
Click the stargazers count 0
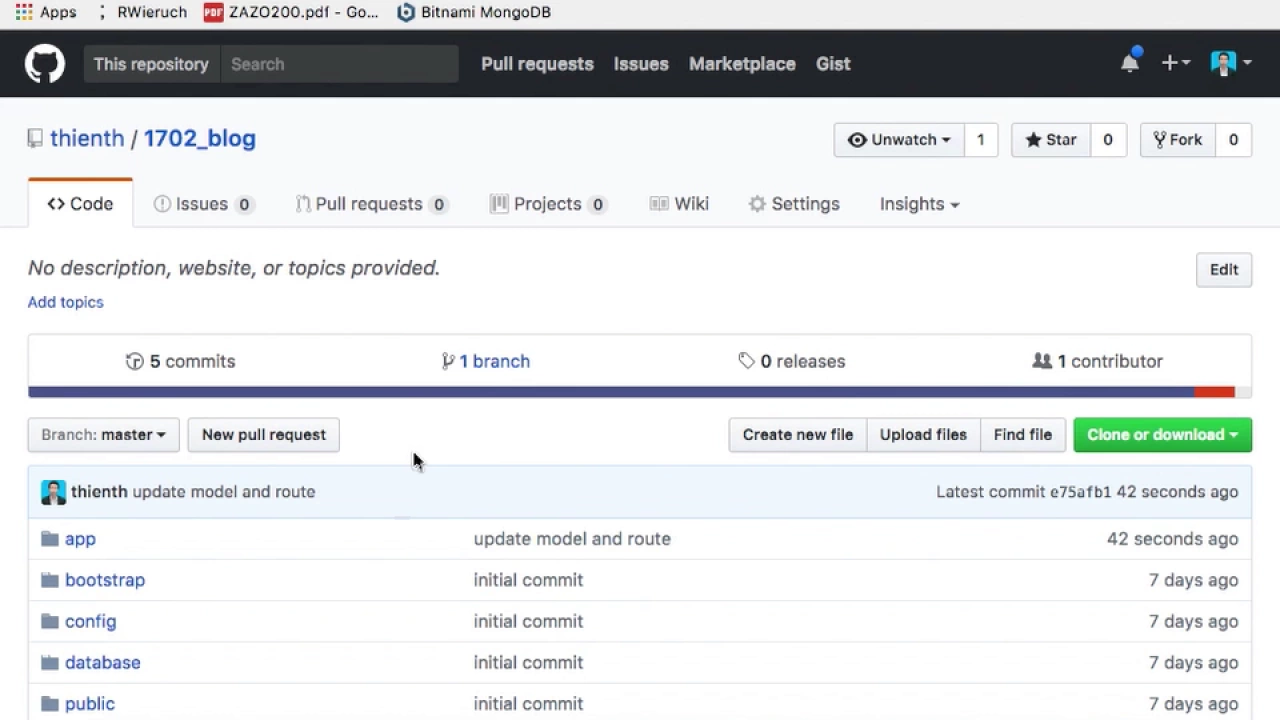1108,140
